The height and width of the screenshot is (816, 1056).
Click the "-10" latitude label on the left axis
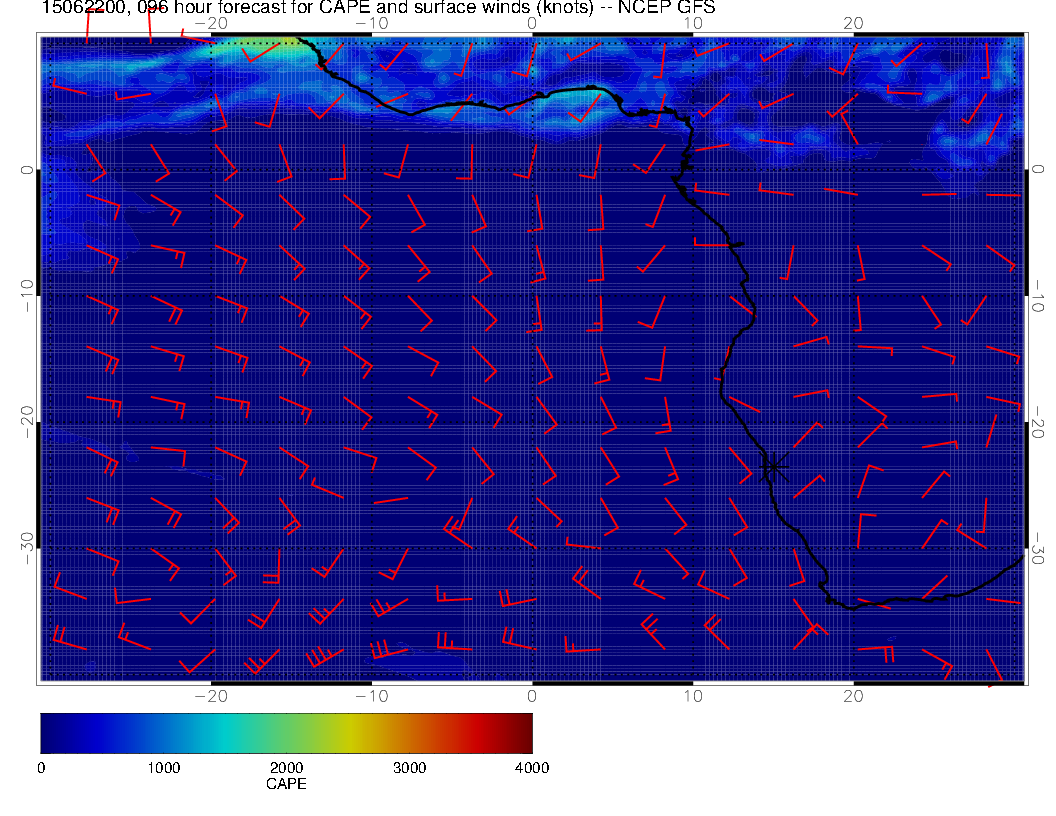coord(27,296)
